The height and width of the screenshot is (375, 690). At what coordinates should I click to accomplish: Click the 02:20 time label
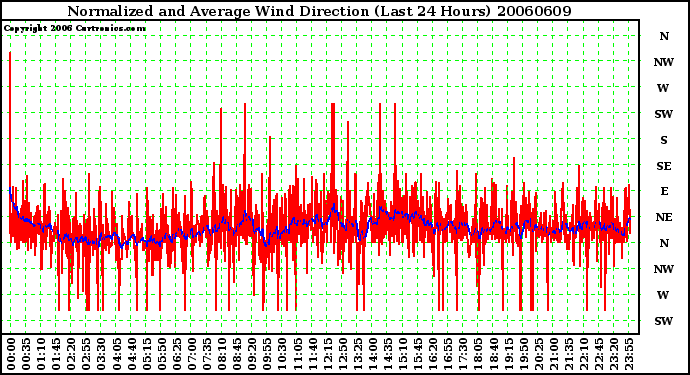(x=71, y=354)
